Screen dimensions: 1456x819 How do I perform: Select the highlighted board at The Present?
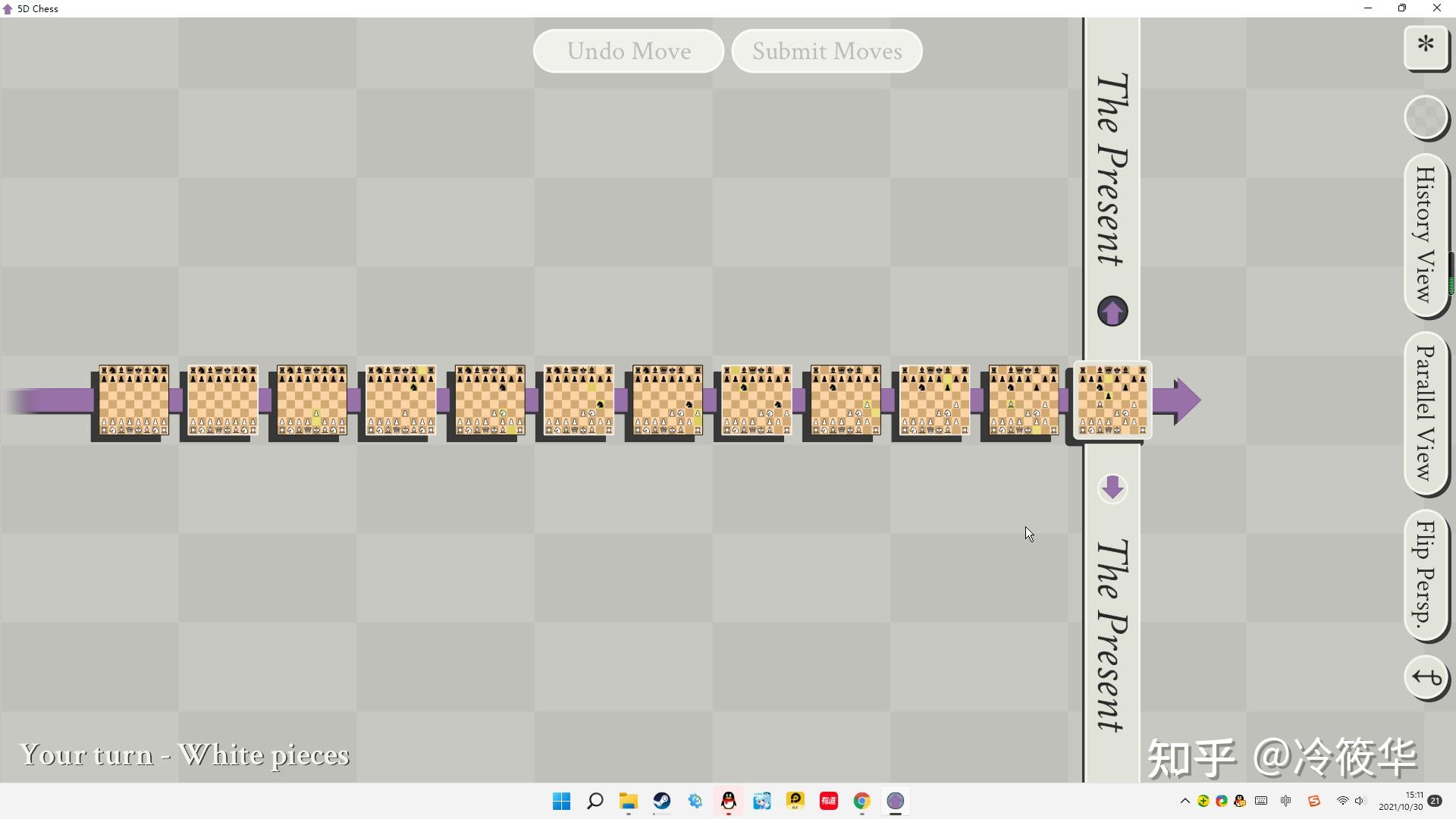click(1110, 400)
